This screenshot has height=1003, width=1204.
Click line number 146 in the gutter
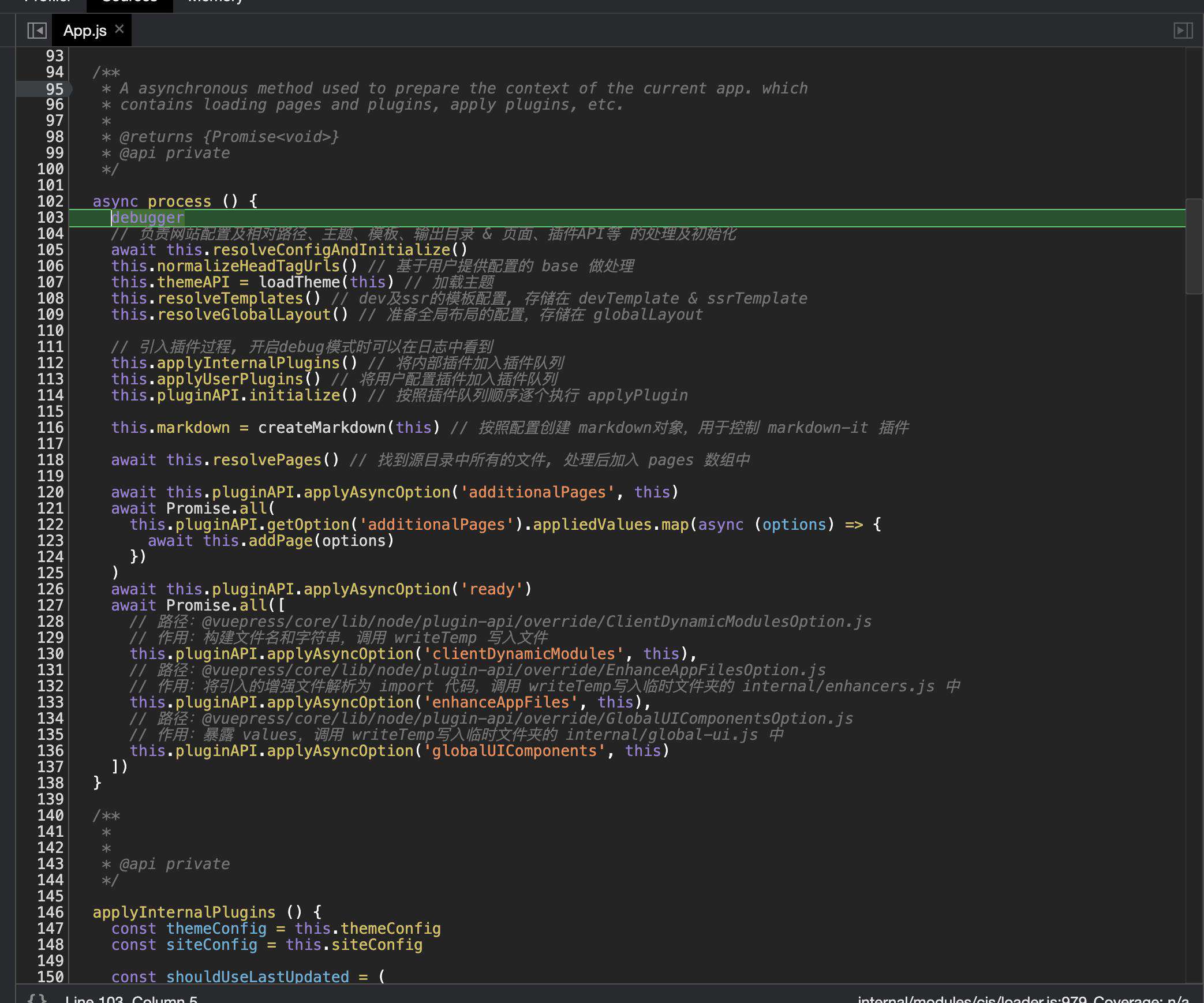point(50,912)
